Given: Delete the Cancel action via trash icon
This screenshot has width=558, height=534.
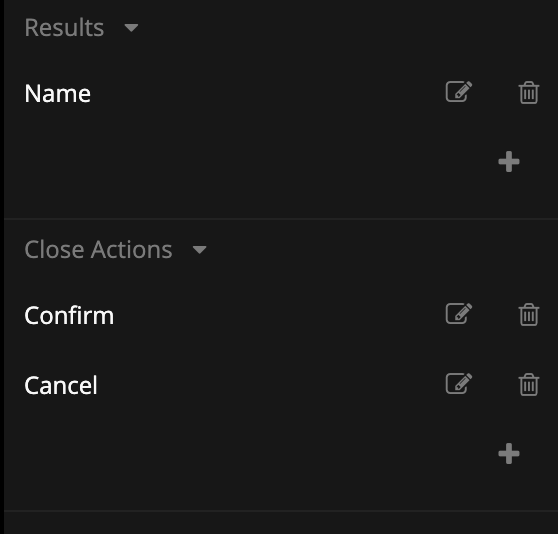Looking at the screenshot, I should [x=529, y=384].
